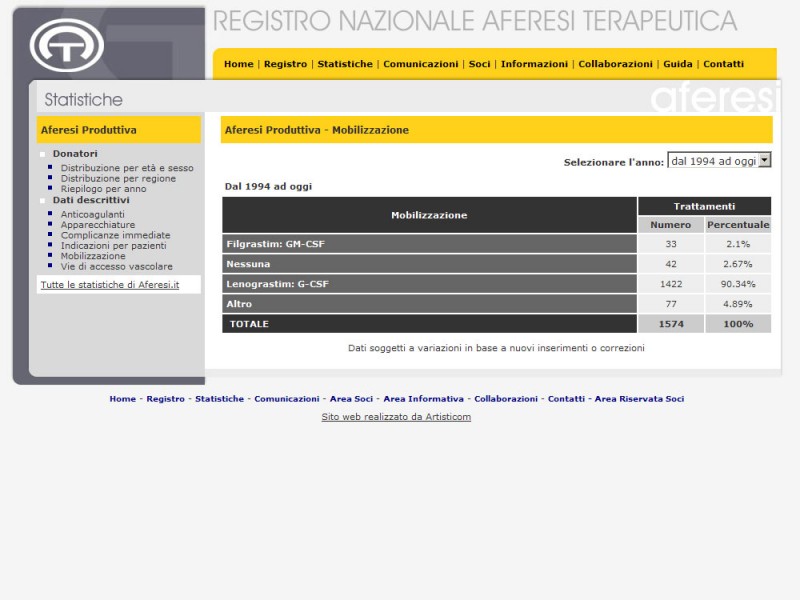This screenshot has height=600, width=800.
Task: Click the circular registry logo icon
Action: coord(67,46)
